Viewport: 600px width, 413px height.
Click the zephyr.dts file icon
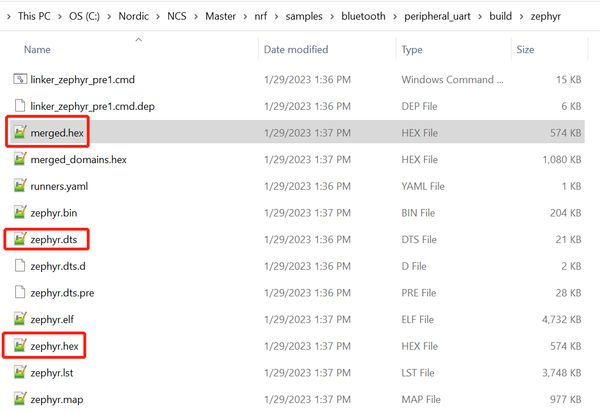[x=20, y=239]
